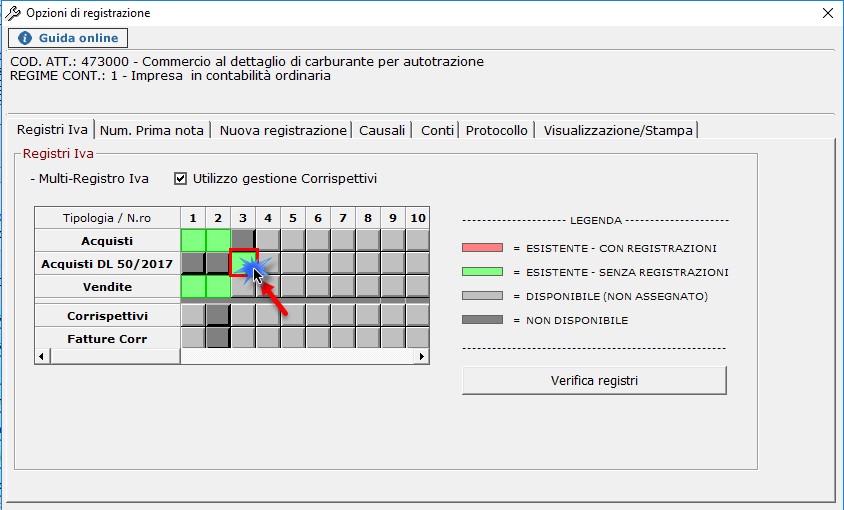Click the grid's right scroll arrow
Viewport: 844px width, 510px height.
pos(421,357)
